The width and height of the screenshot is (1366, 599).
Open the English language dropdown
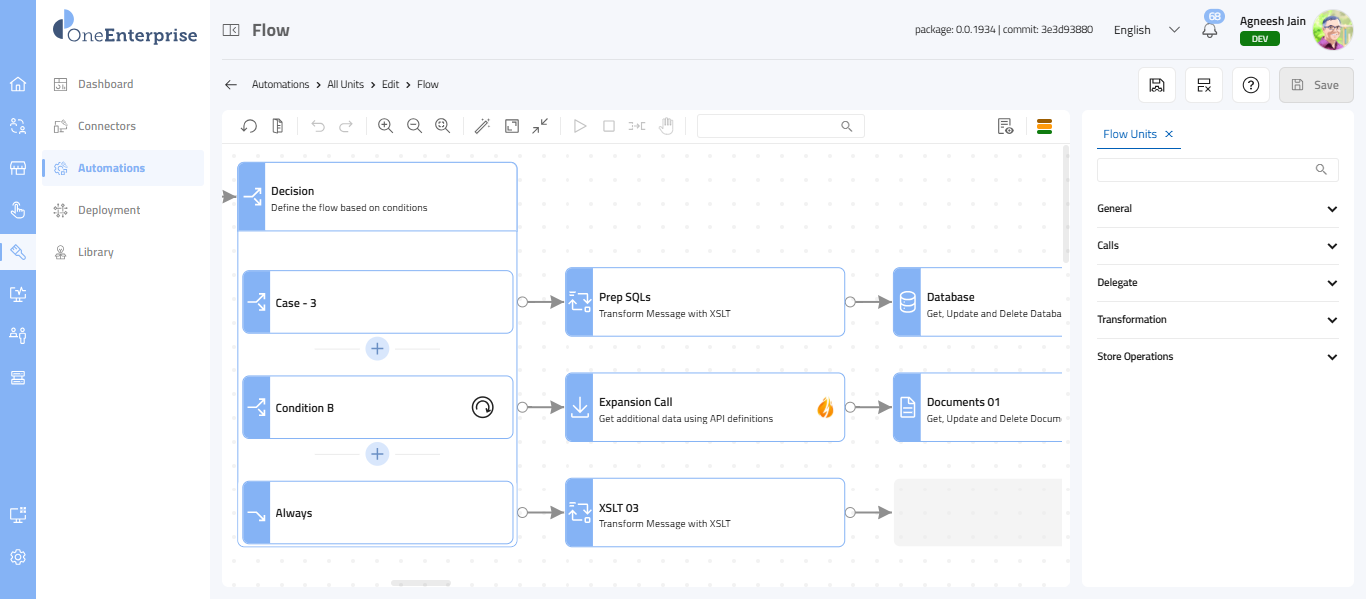[1147, 30]
